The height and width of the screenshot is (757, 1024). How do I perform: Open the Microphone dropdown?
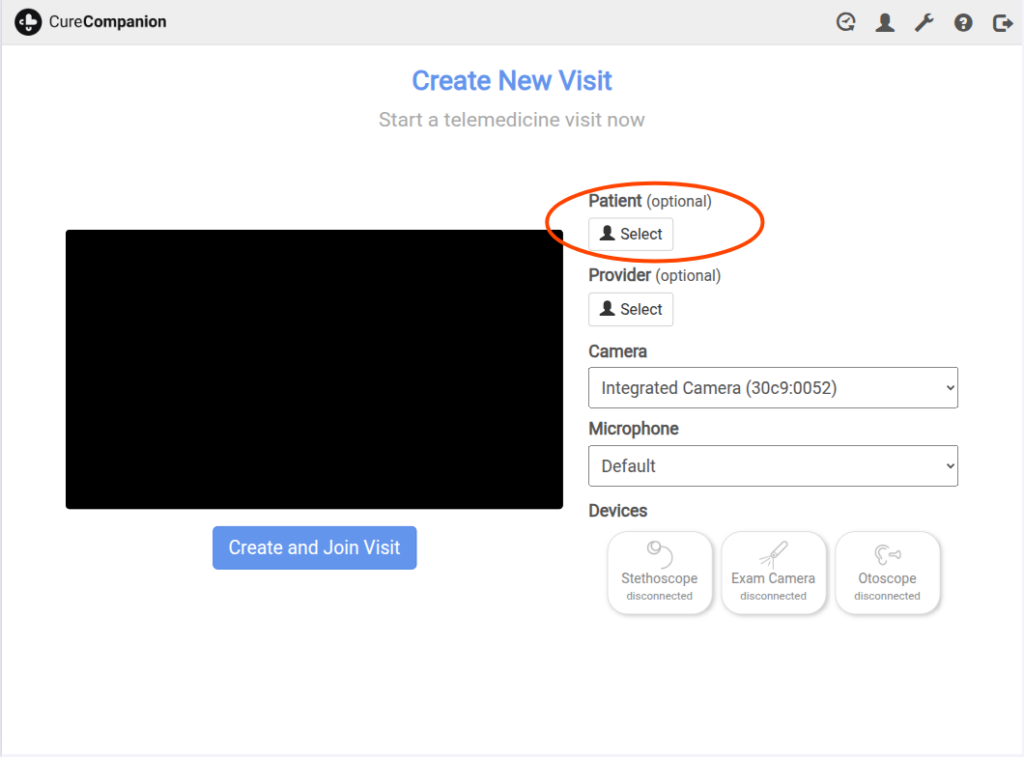[772, 466]
